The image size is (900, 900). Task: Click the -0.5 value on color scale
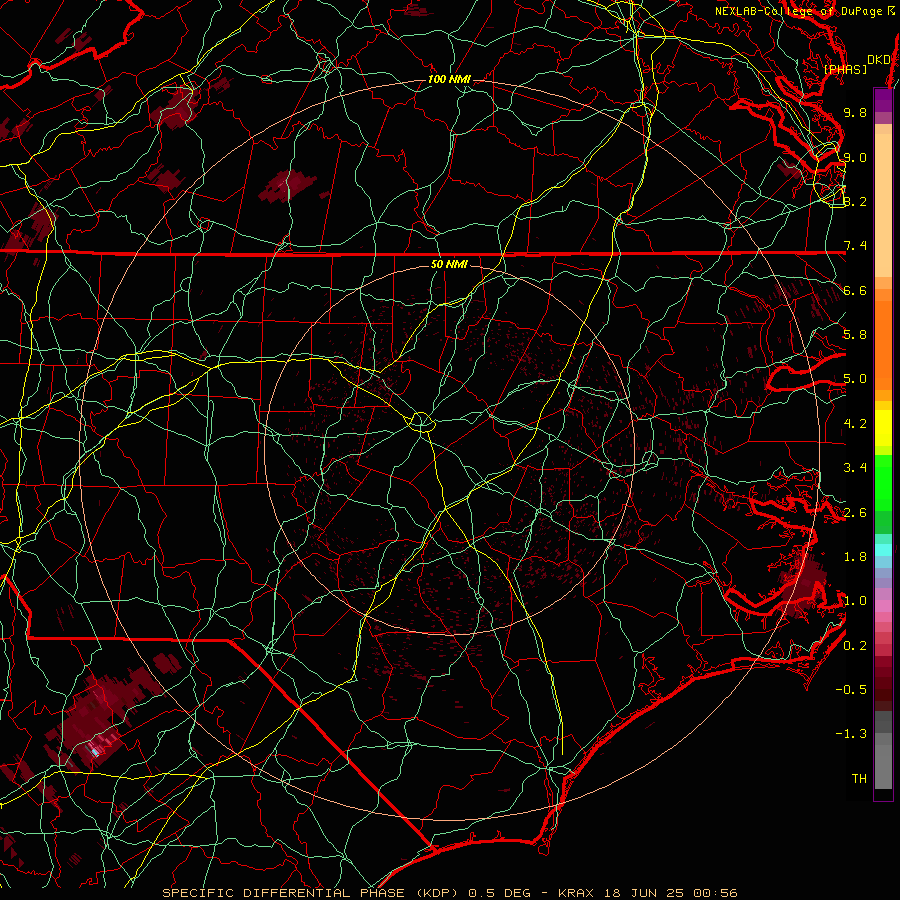851,690
